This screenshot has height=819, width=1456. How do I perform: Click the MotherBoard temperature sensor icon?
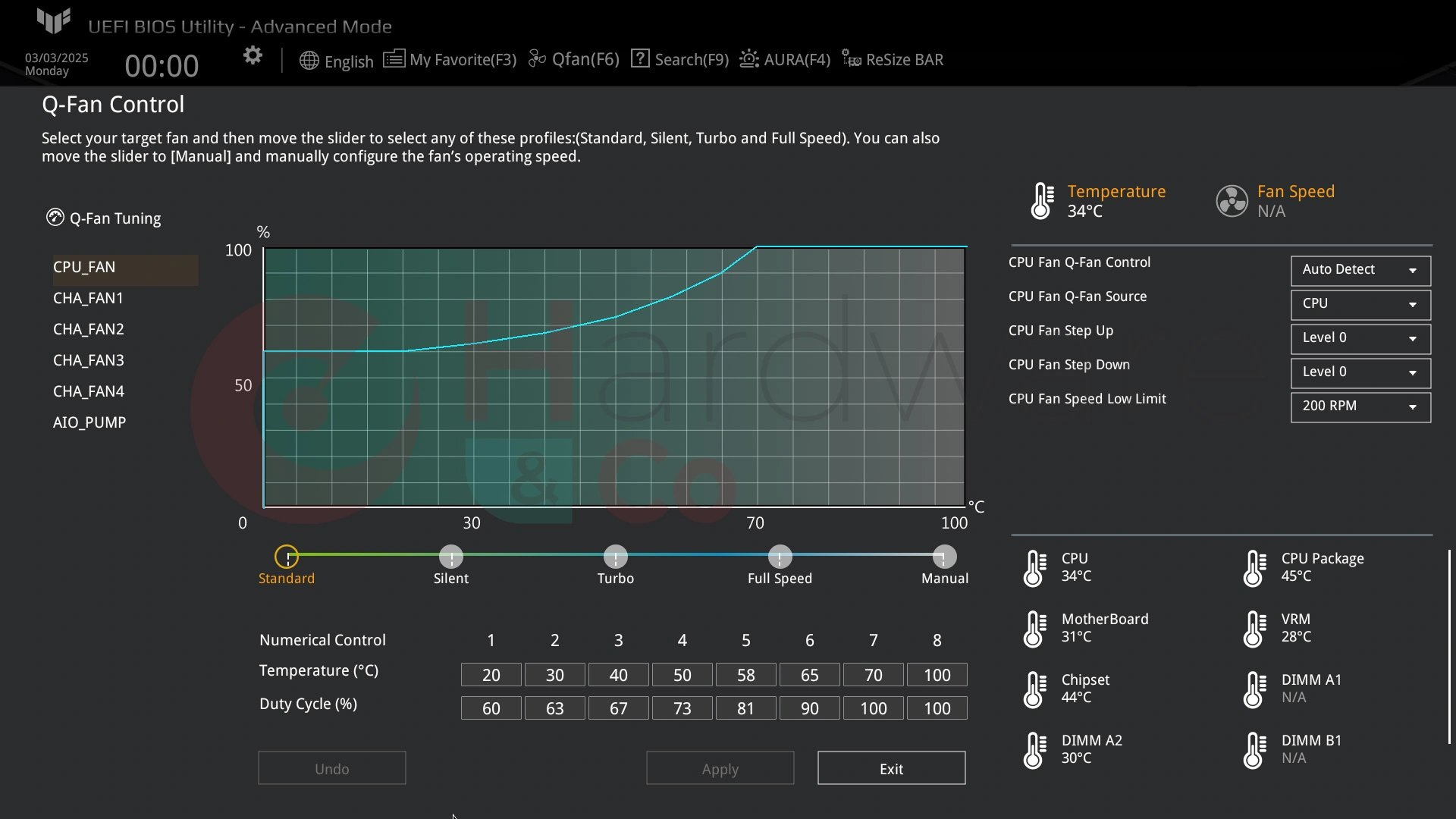tap(1037, 629)
